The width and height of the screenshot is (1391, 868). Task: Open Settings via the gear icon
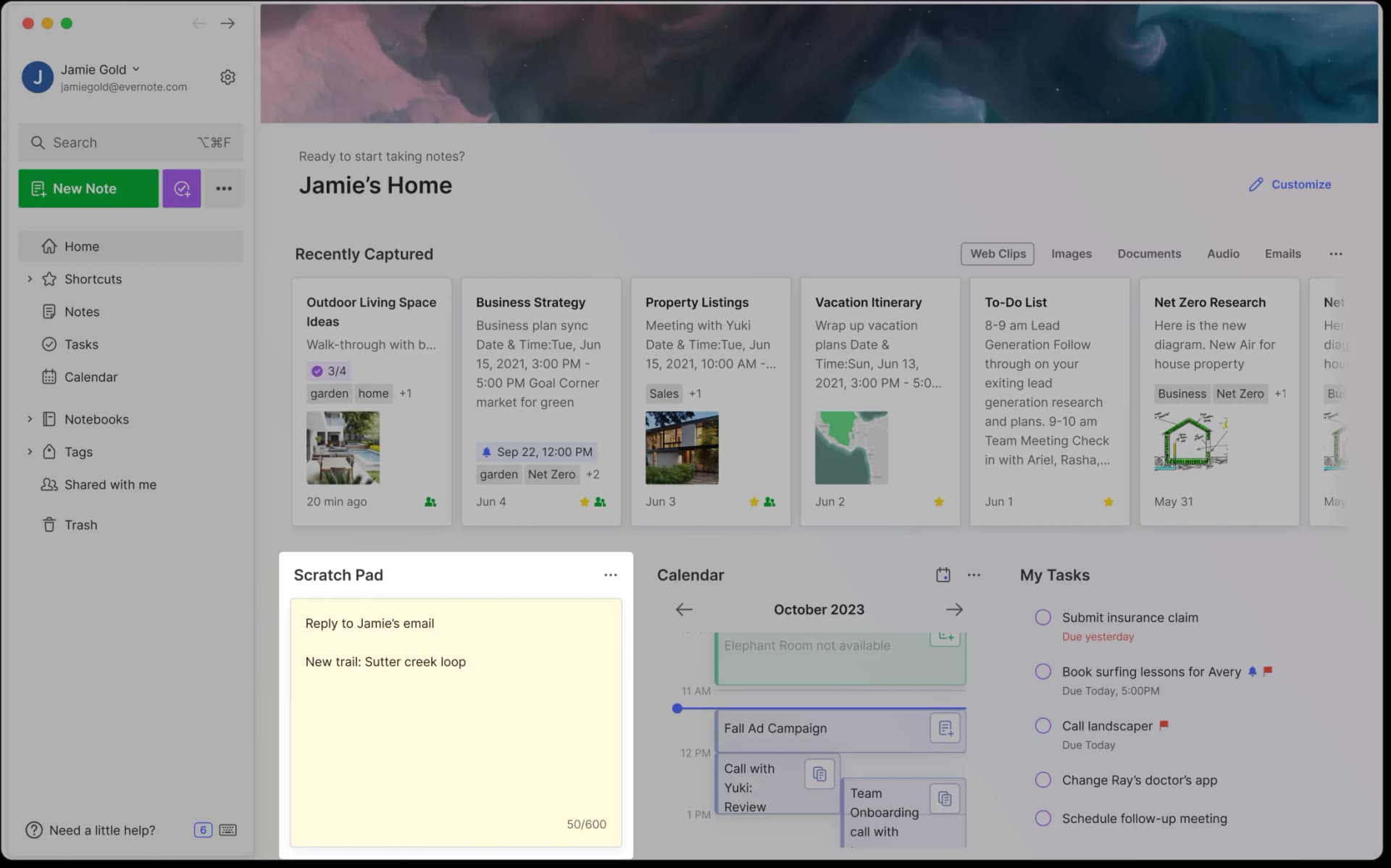(x=227, y=77)
